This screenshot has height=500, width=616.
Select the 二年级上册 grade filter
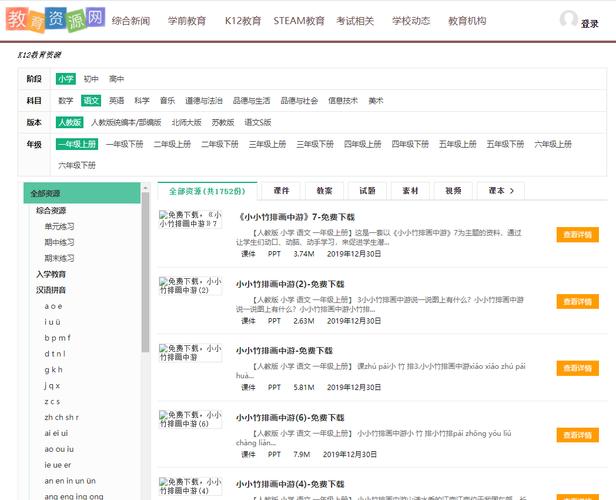click(x=172, y=144)
